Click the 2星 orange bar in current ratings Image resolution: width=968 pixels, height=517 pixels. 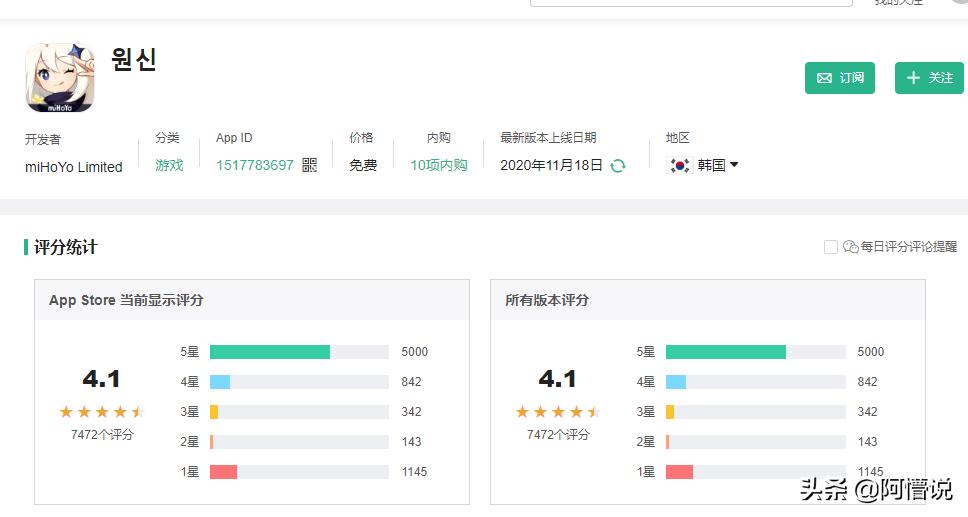(x=212, y=442)
